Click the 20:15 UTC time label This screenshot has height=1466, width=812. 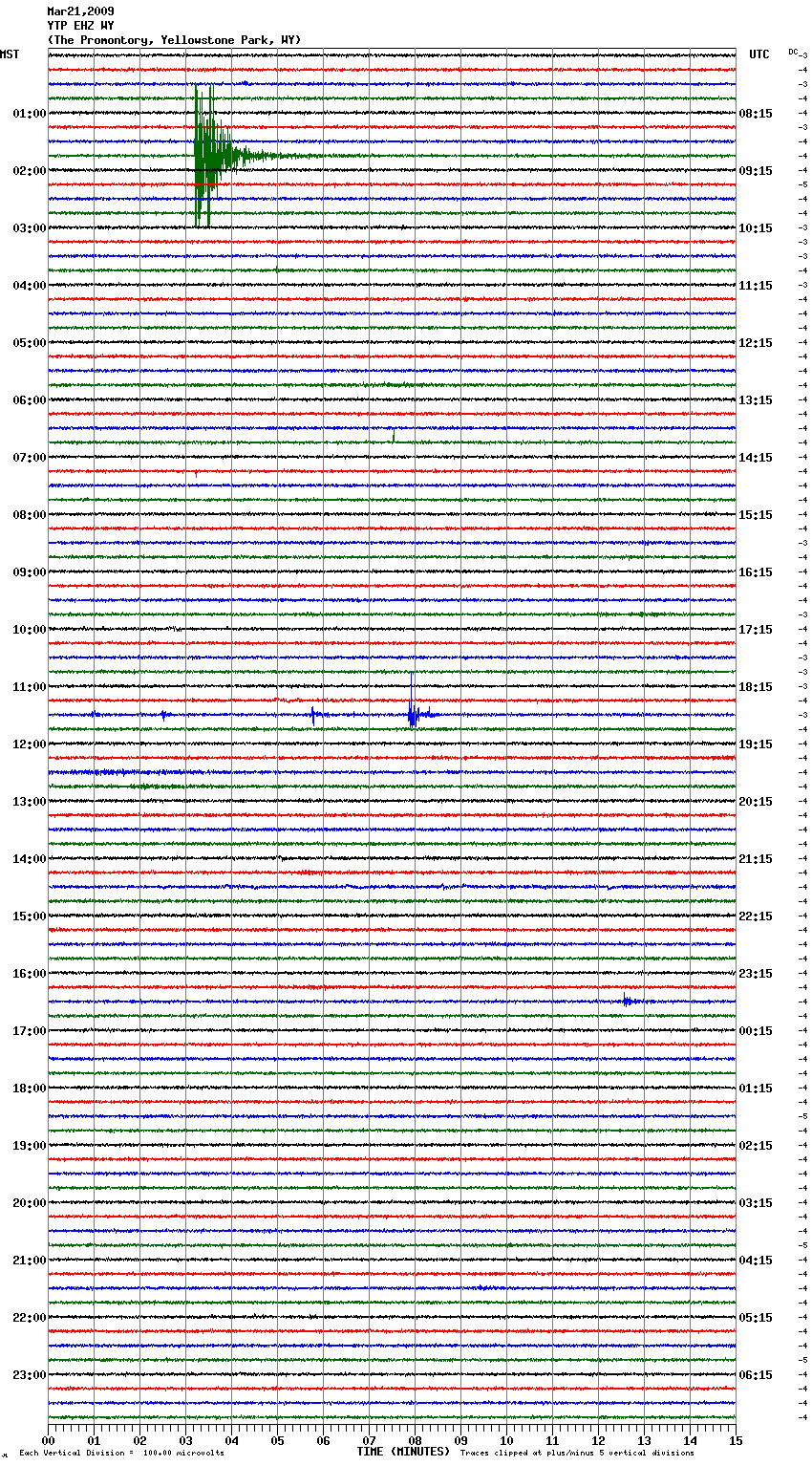(756, 802)
